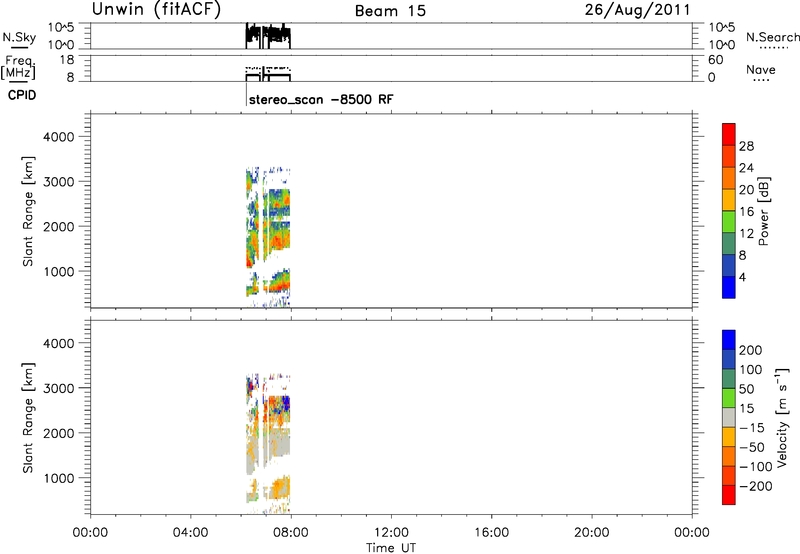
Task: Click the yellow 16-20 dB Power colorbar segment
Action: (x=729, y=199)
